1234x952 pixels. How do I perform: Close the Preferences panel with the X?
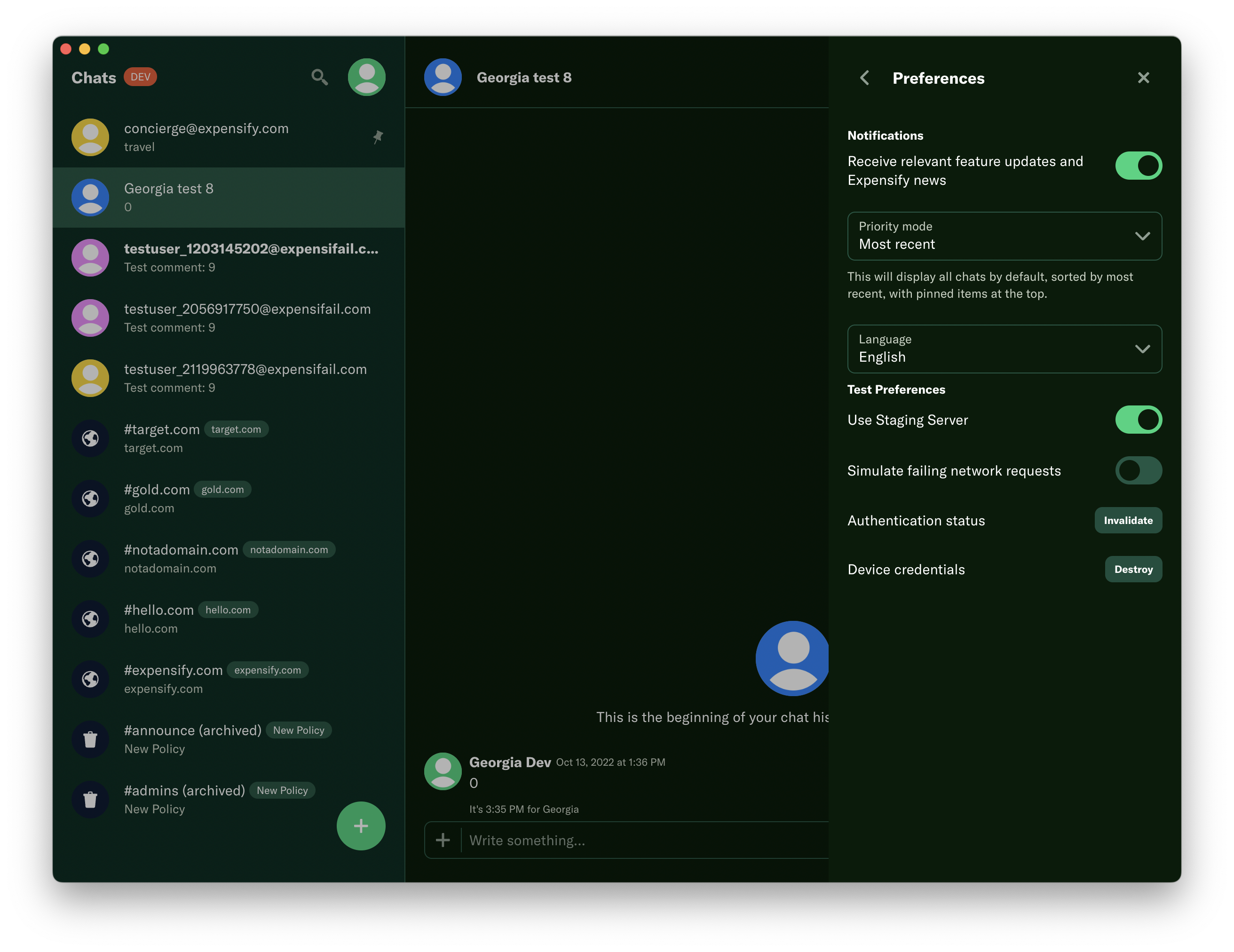(x=1143, y=78)
